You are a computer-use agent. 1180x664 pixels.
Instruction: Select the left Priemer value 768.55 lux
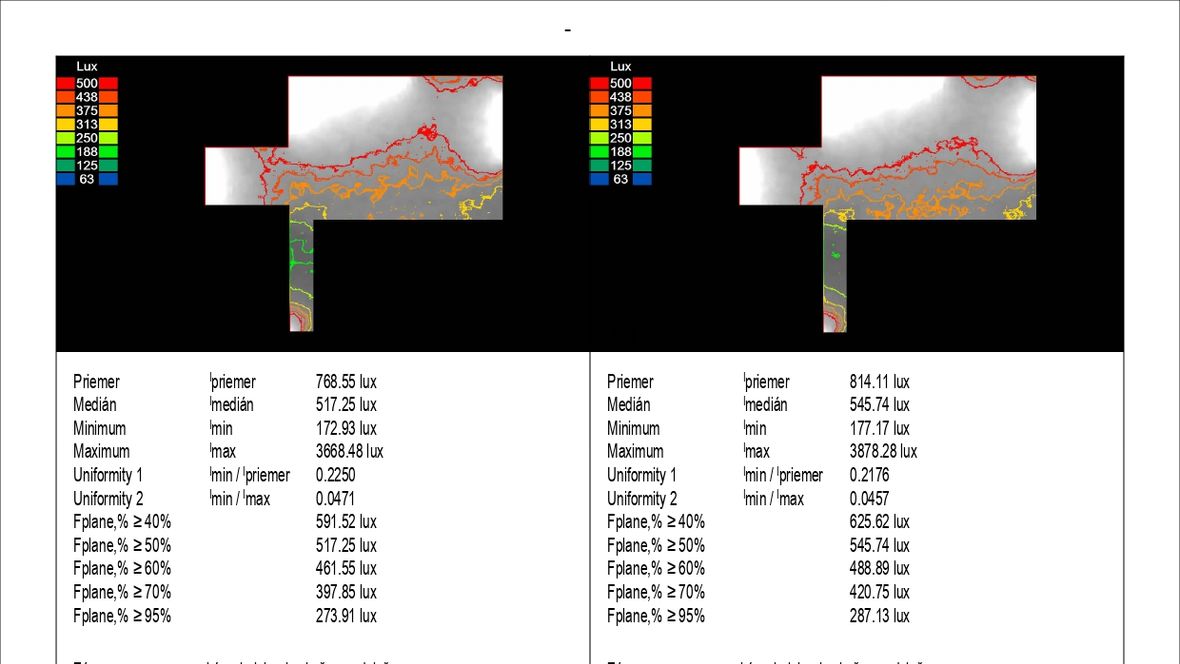click(x=346, y=382)
